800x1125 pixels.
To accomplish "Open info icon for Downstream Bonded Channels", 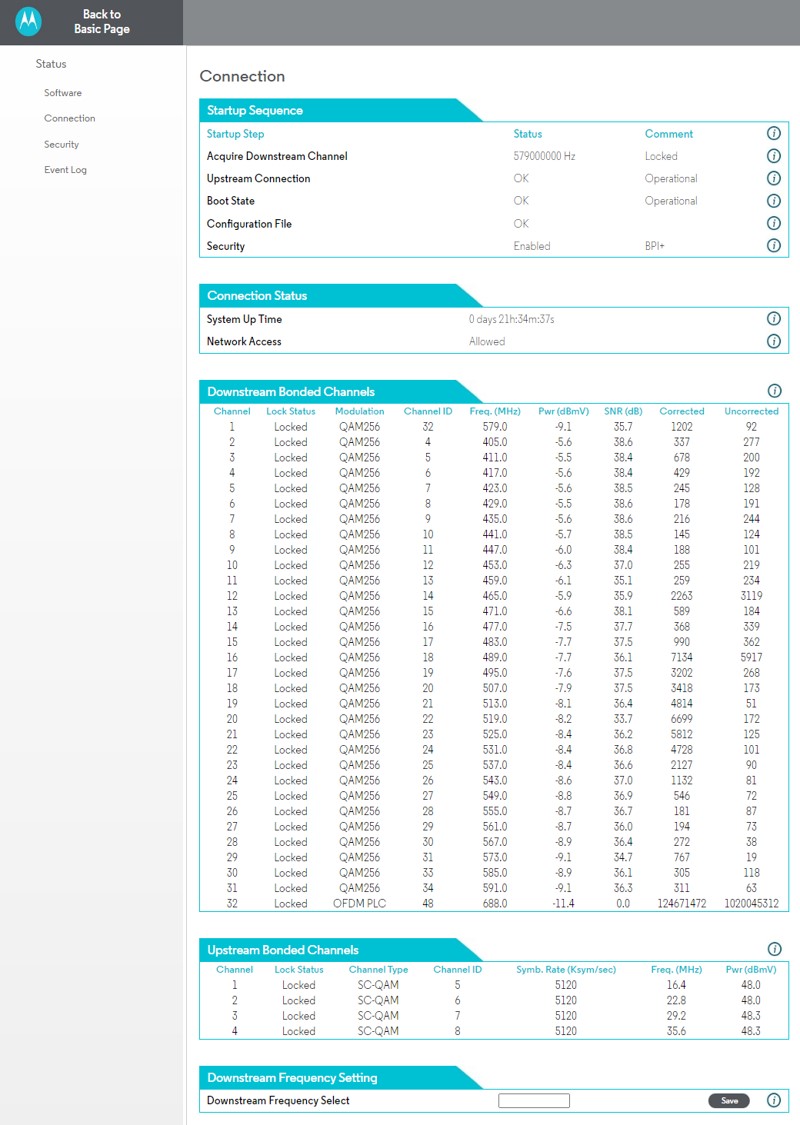I will coord(774,391).
